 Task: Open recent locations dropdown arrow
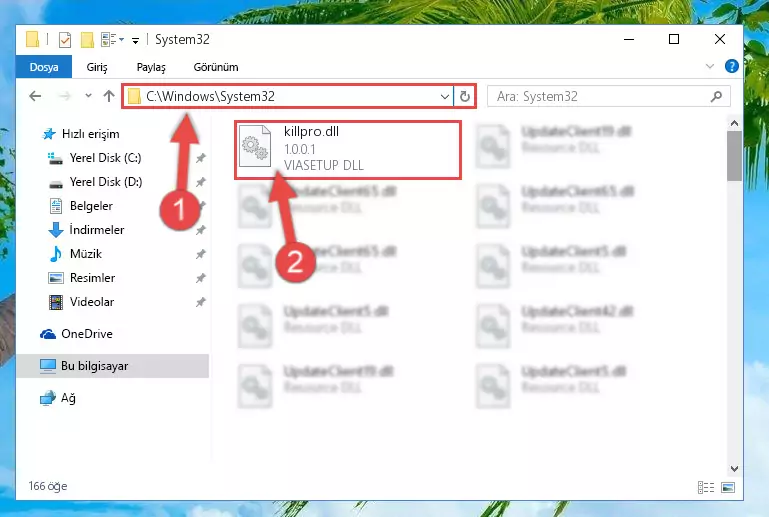[x=88, y=96]
